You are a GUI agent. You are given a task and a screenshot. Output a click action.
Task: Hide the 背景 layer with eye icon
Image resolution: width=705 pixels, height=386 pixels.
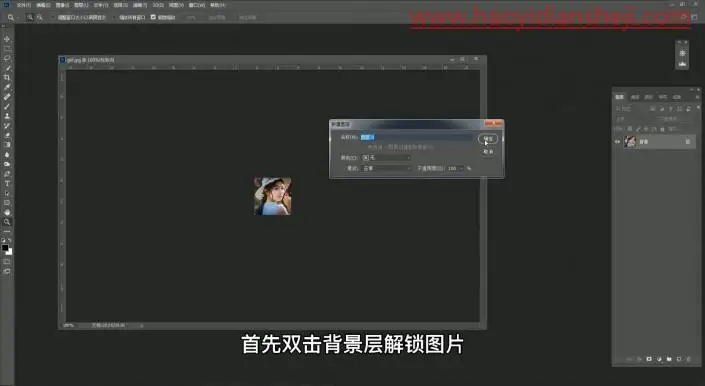617,142
